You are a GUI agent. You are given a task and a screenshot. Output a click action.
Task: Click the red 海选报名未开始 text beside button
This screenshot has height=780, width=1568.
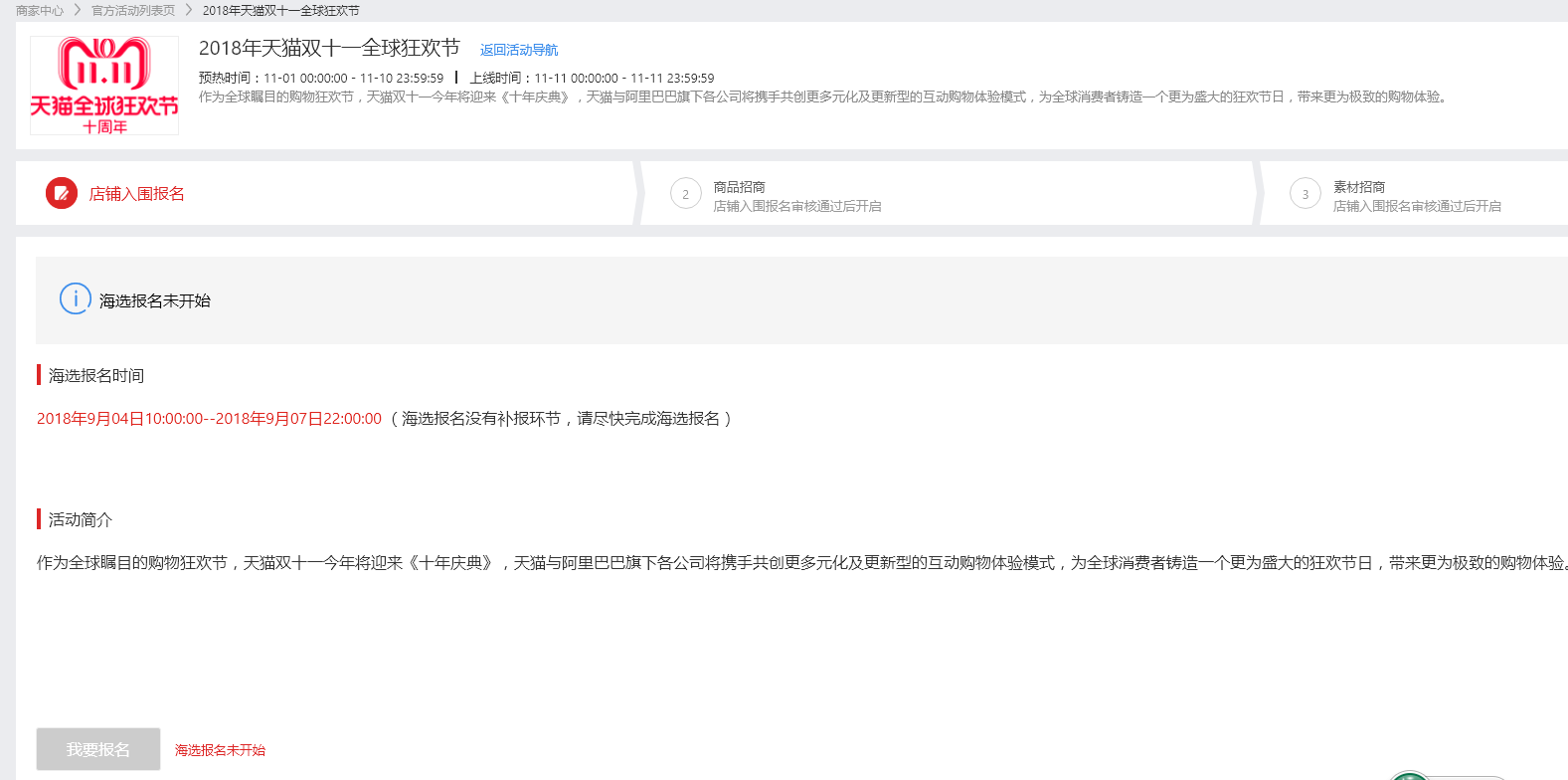tap(220, 750)
